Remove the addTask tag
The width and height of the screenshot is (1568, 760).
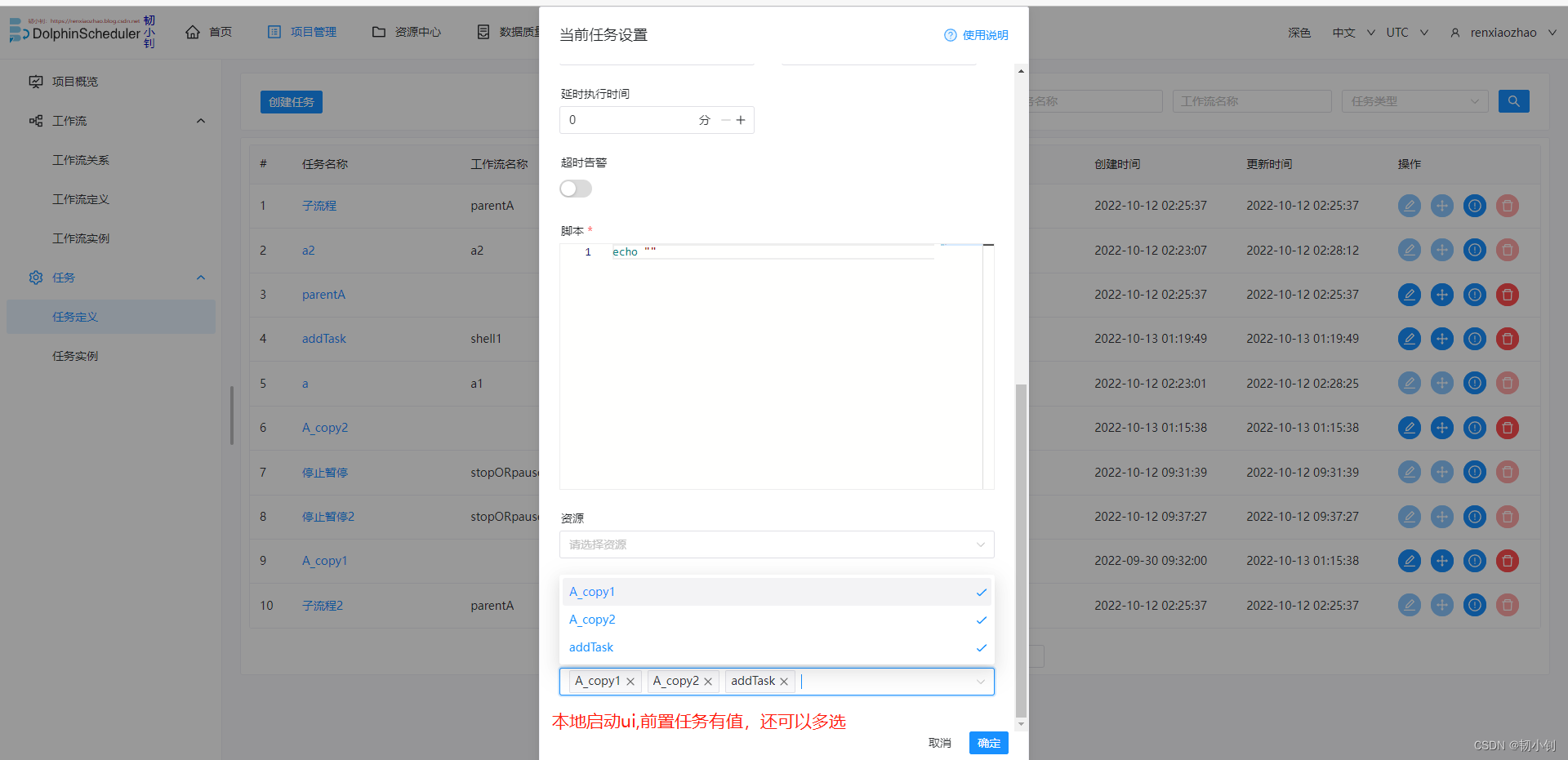pyautogui.click(x=784, y=682)
